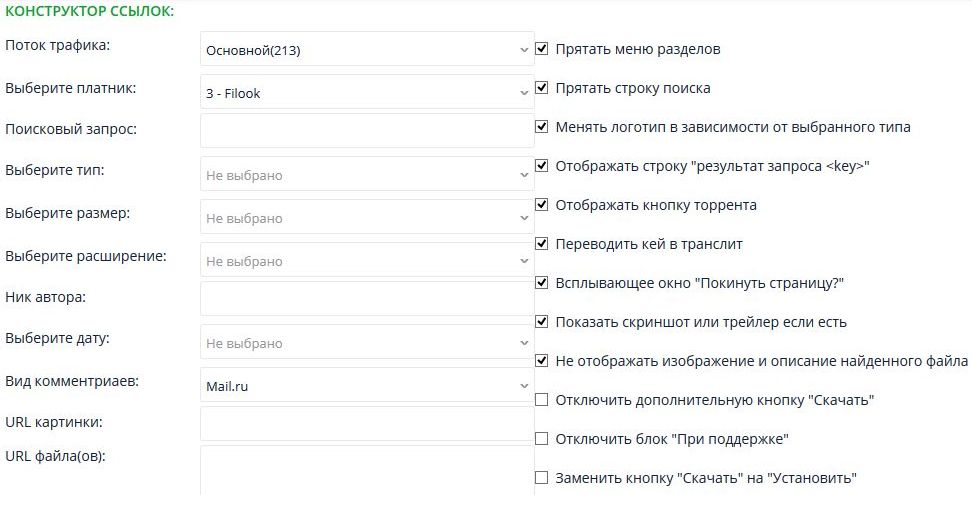Toggle the "Прятать строку поиска" checkbox

[x=542, y=88]
